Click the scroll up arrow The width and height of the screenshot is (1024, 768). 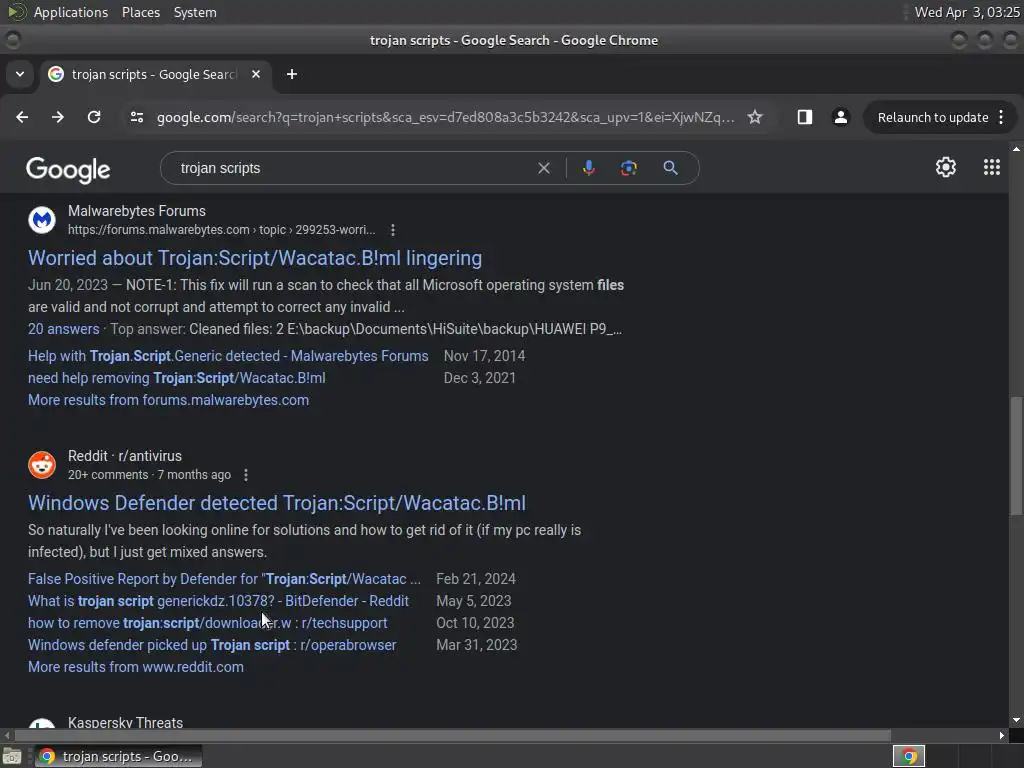pos(1016,149)
